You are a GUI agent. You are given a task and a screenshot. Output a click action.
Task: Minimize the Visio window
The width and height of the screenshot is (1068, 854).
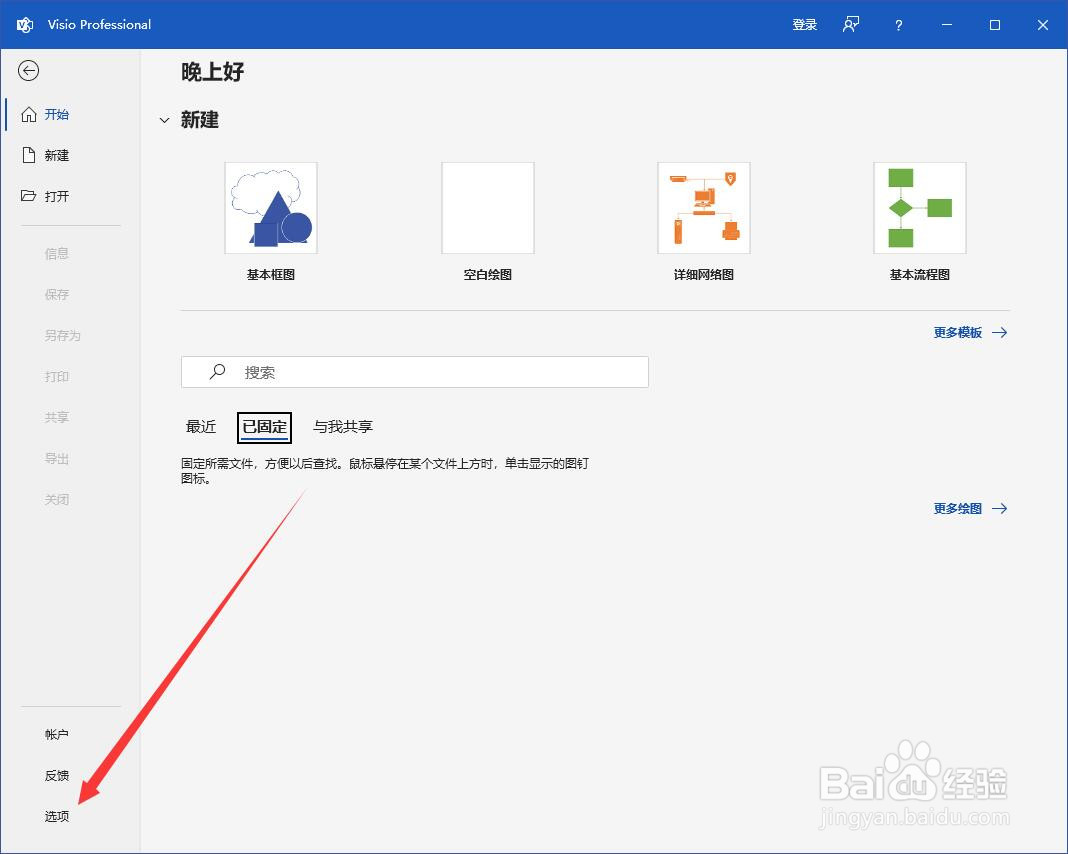click(x=947, y=25)
